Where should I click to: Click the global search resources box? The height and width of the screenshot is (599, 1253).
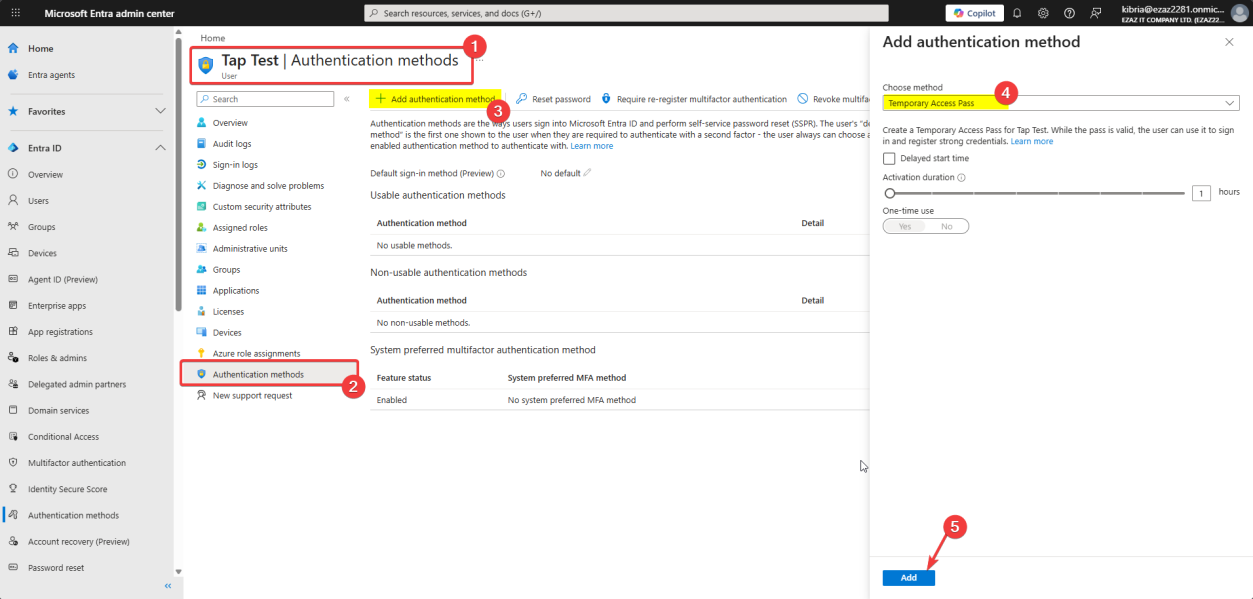click(626, 13)
